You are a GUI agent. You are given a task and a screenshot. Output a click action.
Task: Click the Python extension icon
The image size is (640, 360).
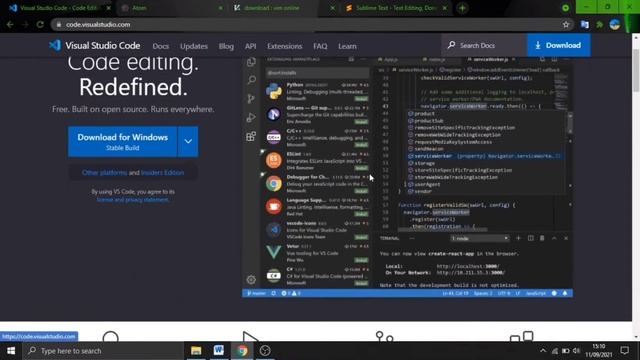click(274, 91)
